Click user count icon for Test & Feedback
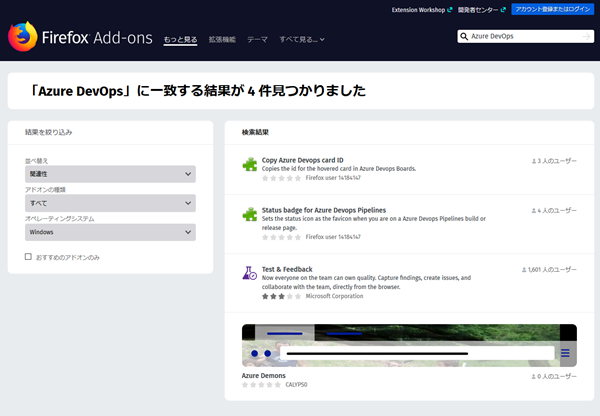600x416 pixels. (x=524, y=270)
